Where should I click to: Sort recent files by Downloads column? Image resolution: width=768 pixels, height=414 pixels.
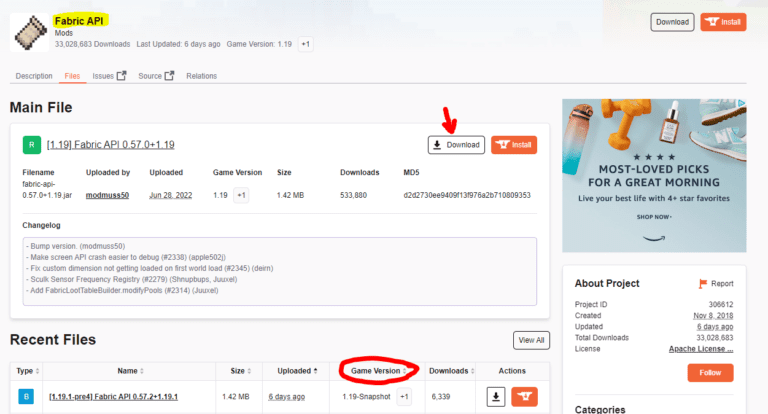tap(451, 371)
